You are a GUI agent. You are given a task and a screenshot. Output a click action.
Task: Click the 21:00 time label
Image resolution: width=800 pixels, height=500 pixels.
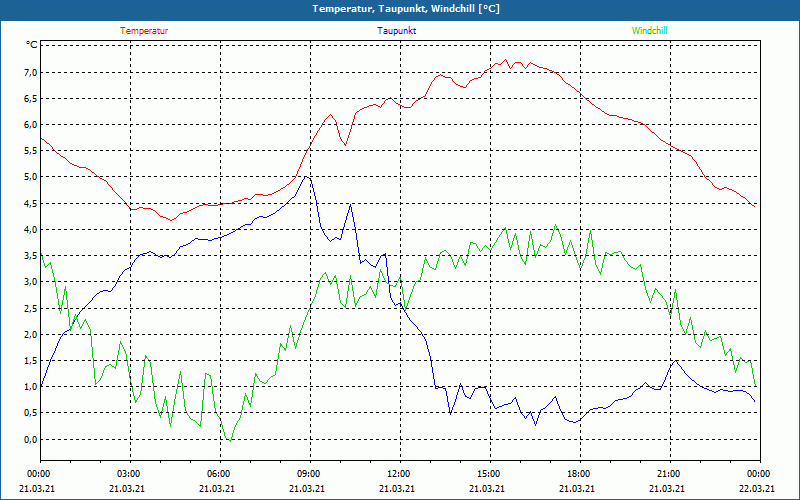click(670, 474)
